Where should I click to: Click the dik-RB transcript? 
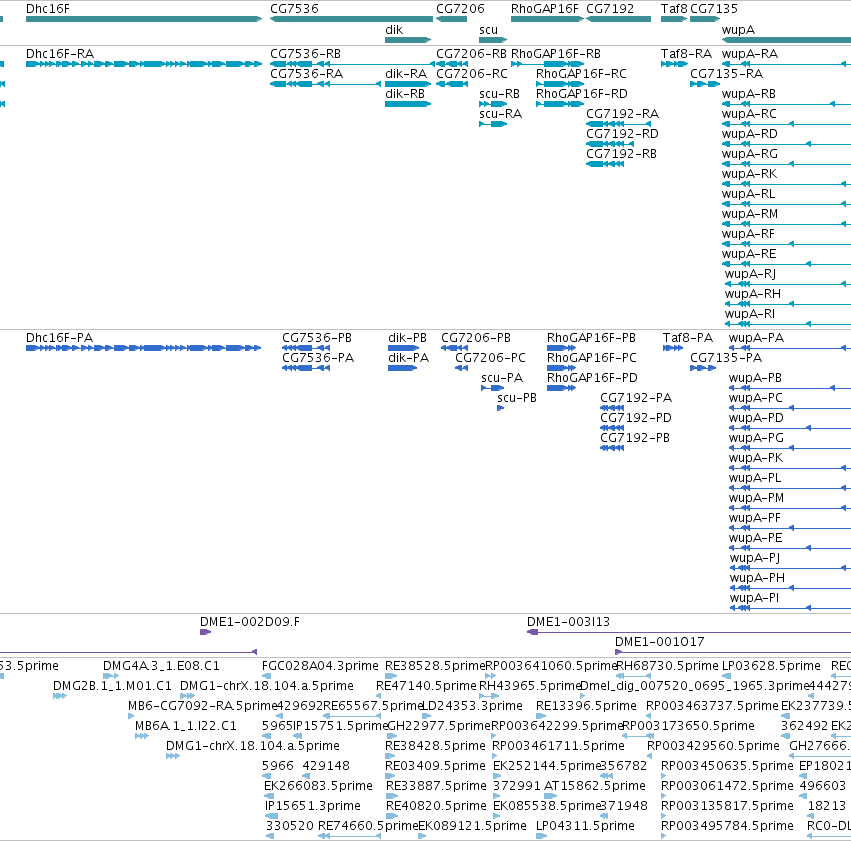click(408, 104)
